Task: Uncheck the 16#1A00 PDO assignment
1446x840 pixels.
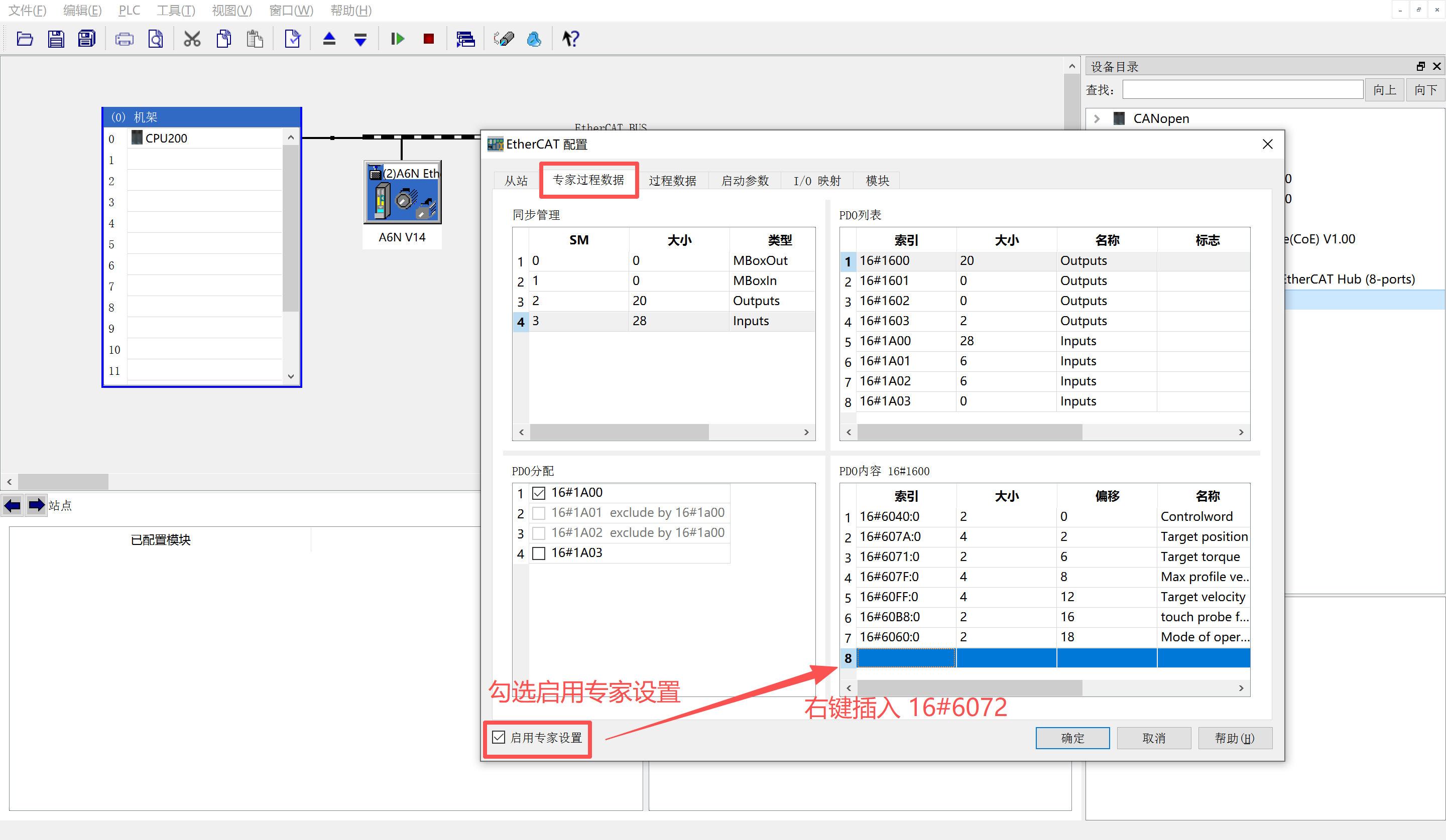Action: [x=539, y=493]
